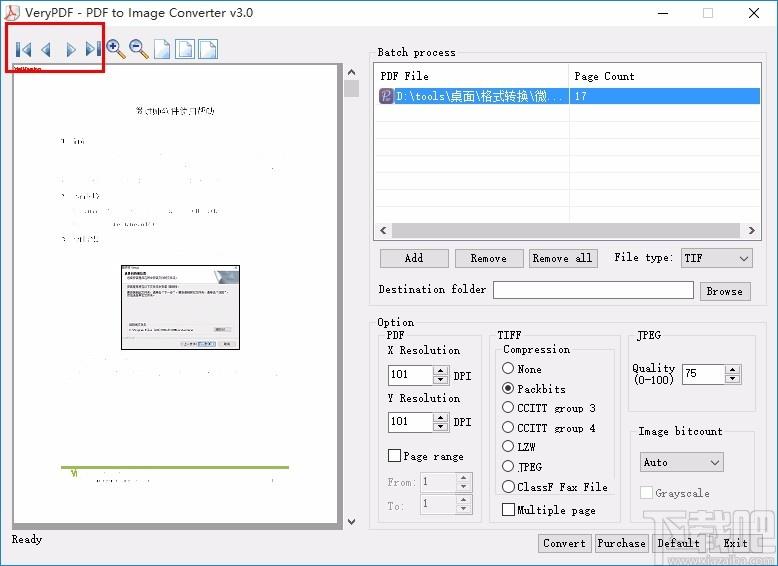Click the Y Resolution input field

(x=411, y=422)
